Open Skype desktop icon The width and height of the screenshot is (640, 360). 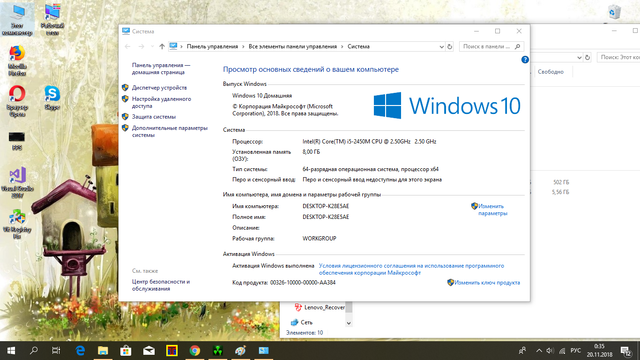[x=52, y=98]
